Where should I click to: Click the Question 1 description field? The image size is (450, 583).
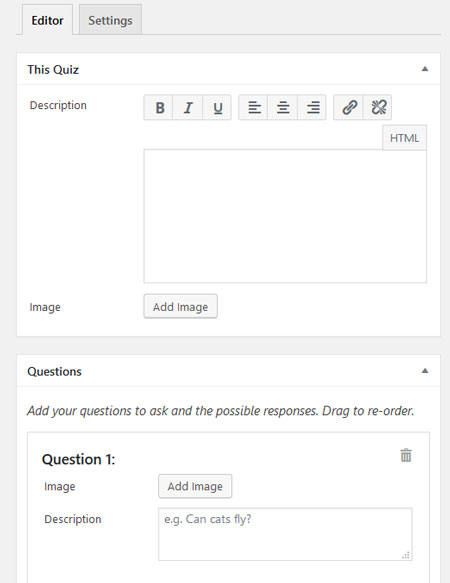(285, 534)
